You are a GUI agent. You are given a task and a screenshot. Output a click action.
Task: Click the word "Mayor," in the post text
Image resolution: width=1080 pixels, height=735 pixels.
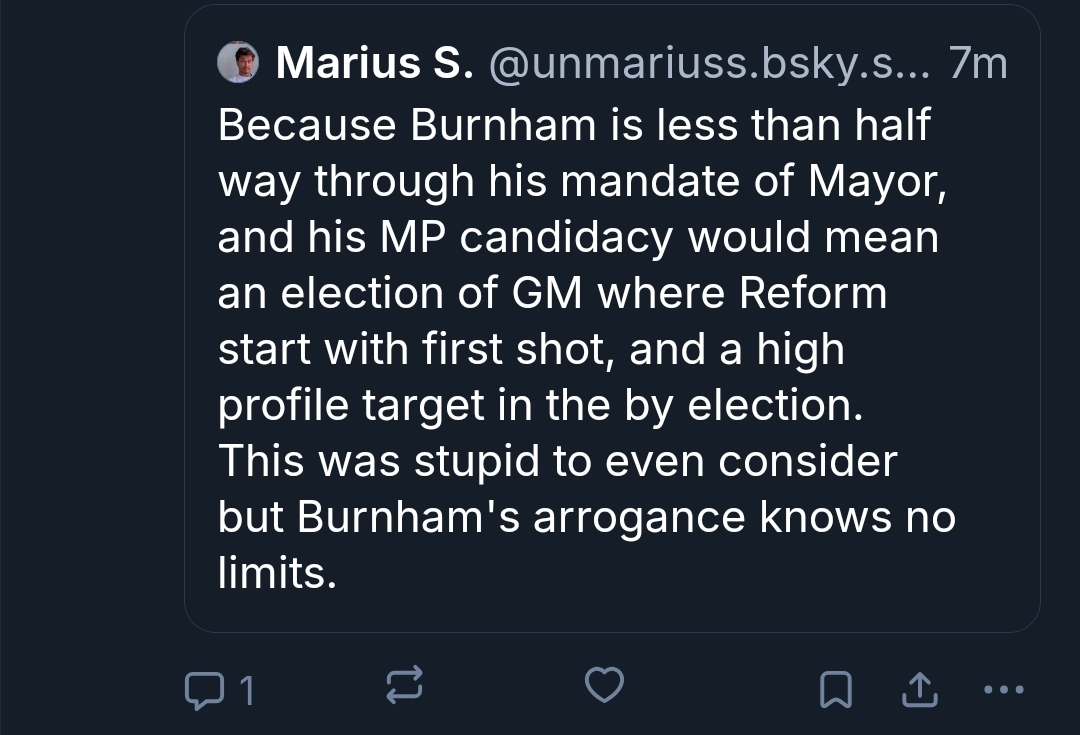pyautogui.click(x=877, y=181)
